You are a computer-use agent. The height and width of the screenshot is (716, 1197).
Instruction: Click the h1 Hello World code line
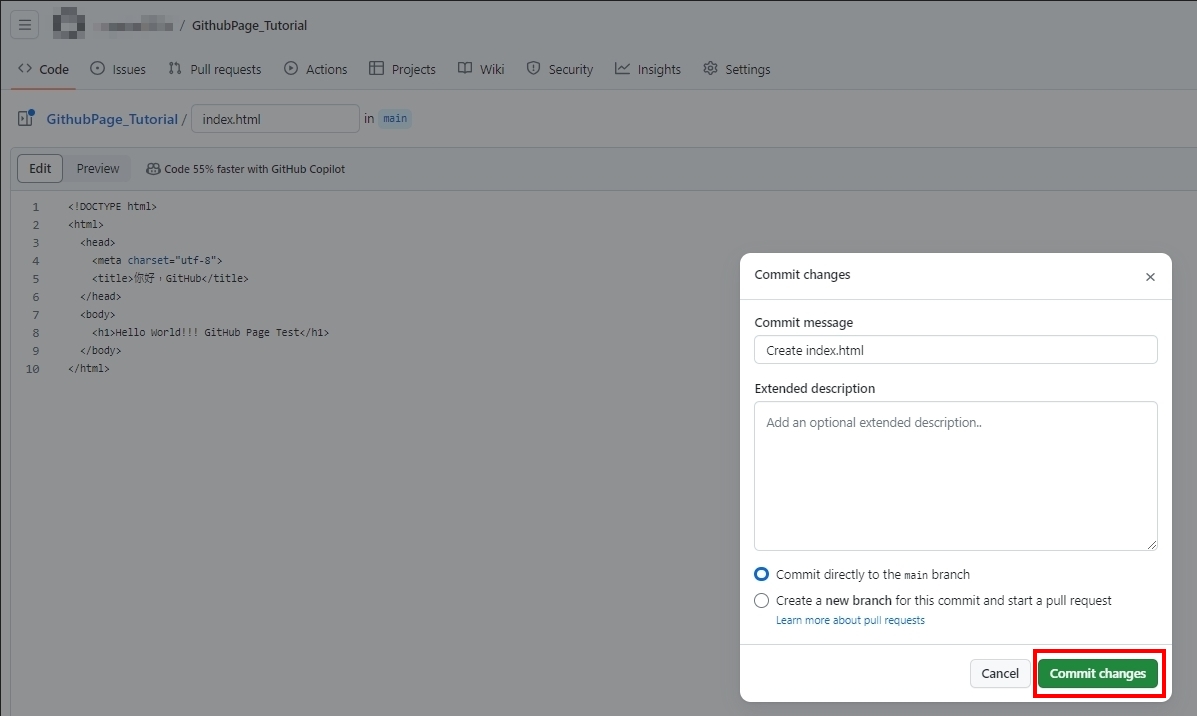point(211,332)
